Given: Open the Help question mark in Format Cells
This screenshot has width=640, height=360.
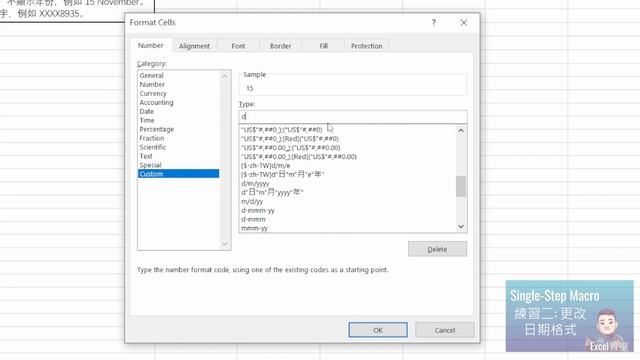Looking at the screenshot, I should [x=433, y=22].
